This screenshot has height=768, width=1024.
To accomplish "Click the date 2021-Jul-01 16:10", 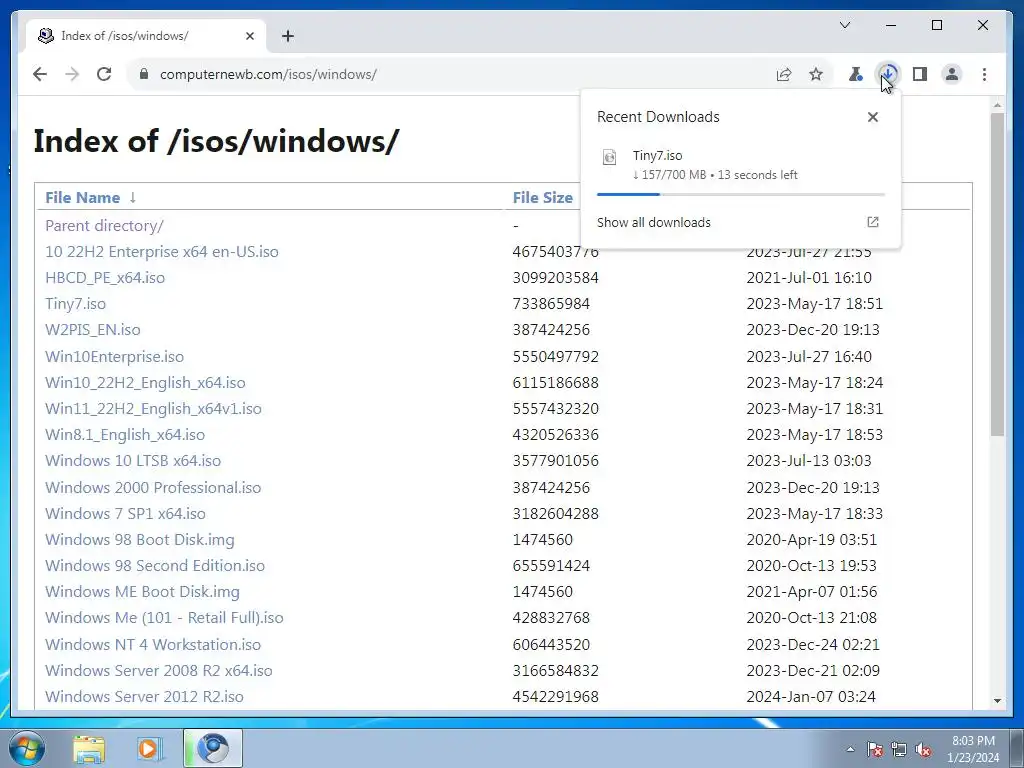I will pos(808,278).
